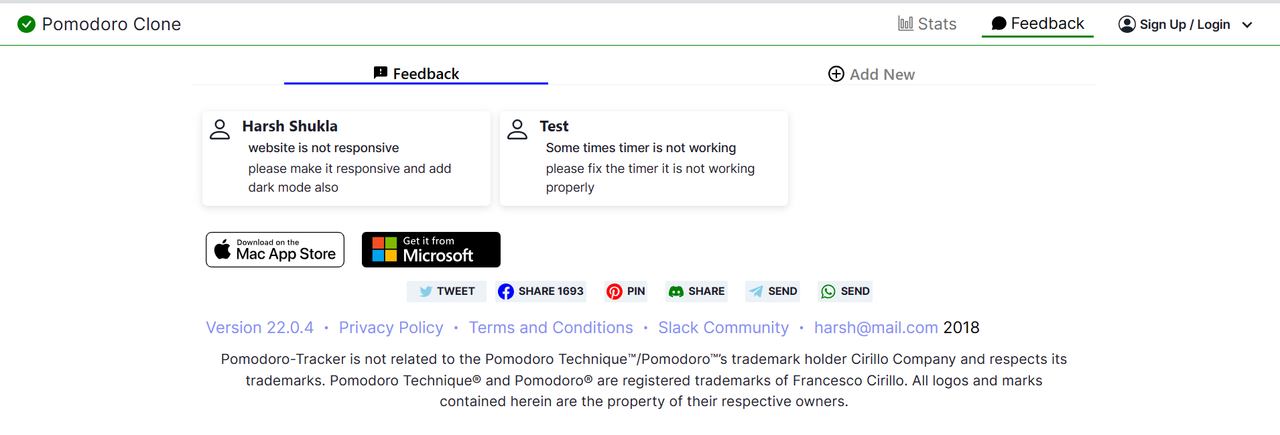
Task: Open the Download on the Mac App Store badge
Action: pyautogui.click(x=275, y=250)
